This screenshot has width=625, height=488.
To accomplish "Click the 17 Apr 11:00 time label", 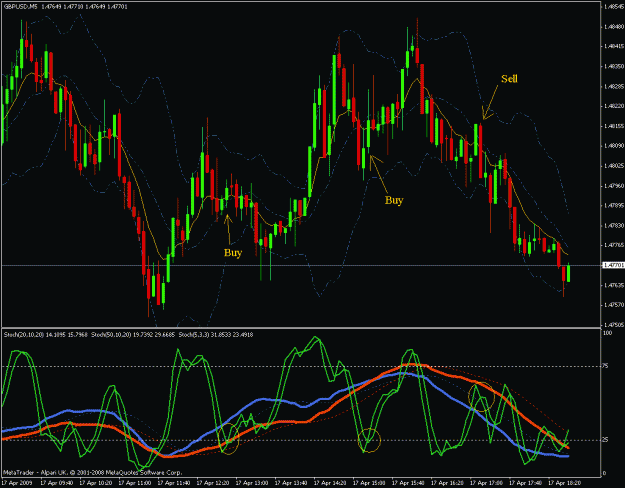I will tap(134, 483).
